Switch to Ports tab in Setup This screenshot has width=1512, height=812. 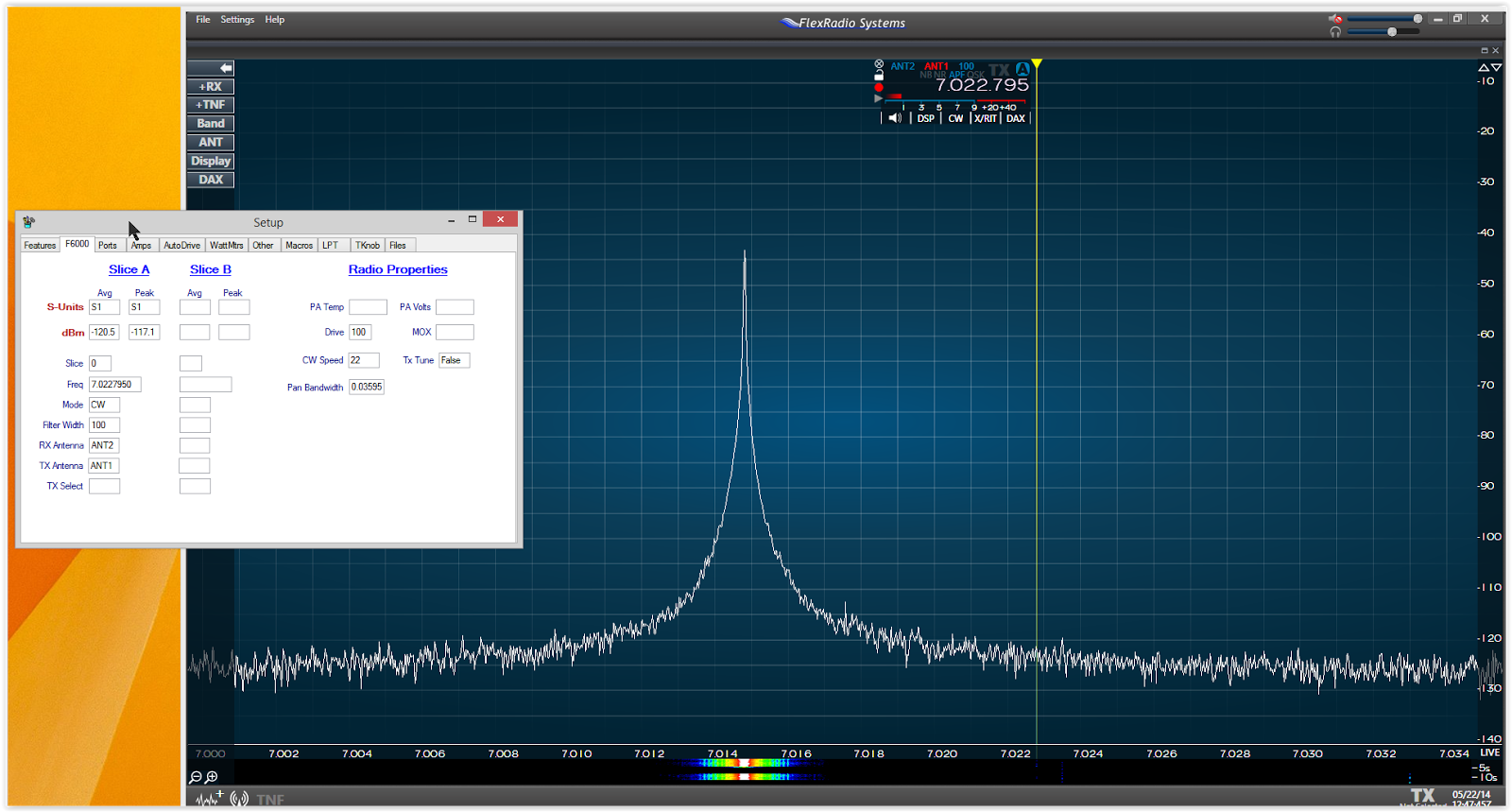click(x=108, y=245)
